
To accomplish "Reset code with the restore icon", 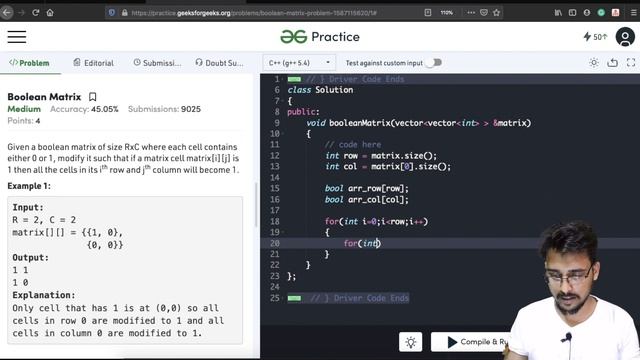I will point(612,63).
